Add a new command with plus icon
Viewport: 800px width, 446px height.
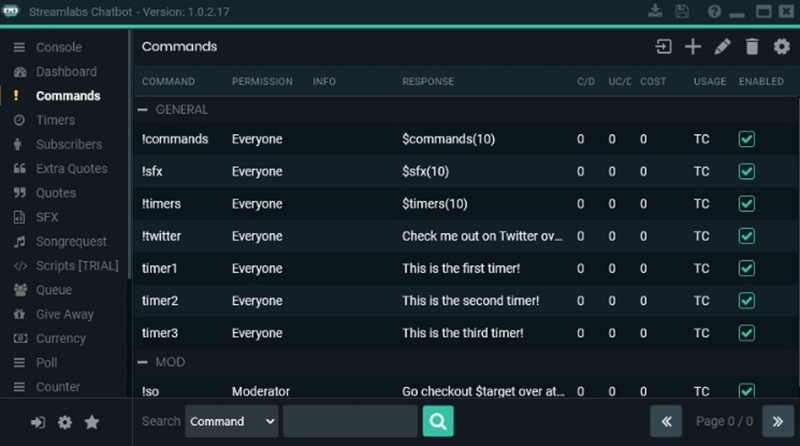click(693, 47)
